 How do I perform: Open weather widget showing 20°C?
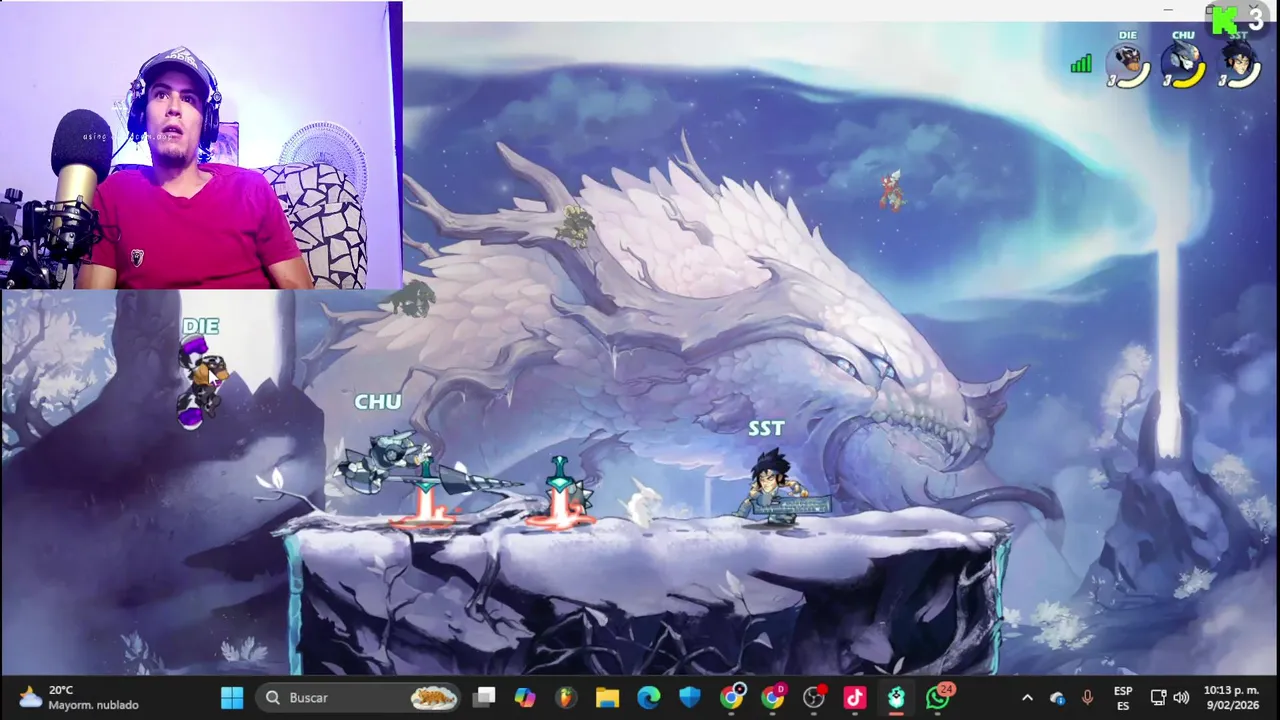pyautogui.click(x=80, y=697)
